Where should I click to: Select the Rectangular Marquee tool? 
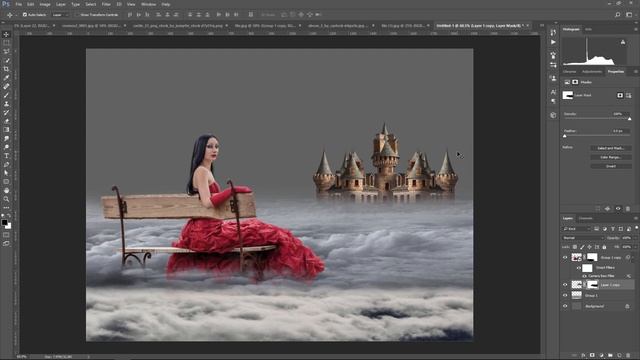coord(6,43)
